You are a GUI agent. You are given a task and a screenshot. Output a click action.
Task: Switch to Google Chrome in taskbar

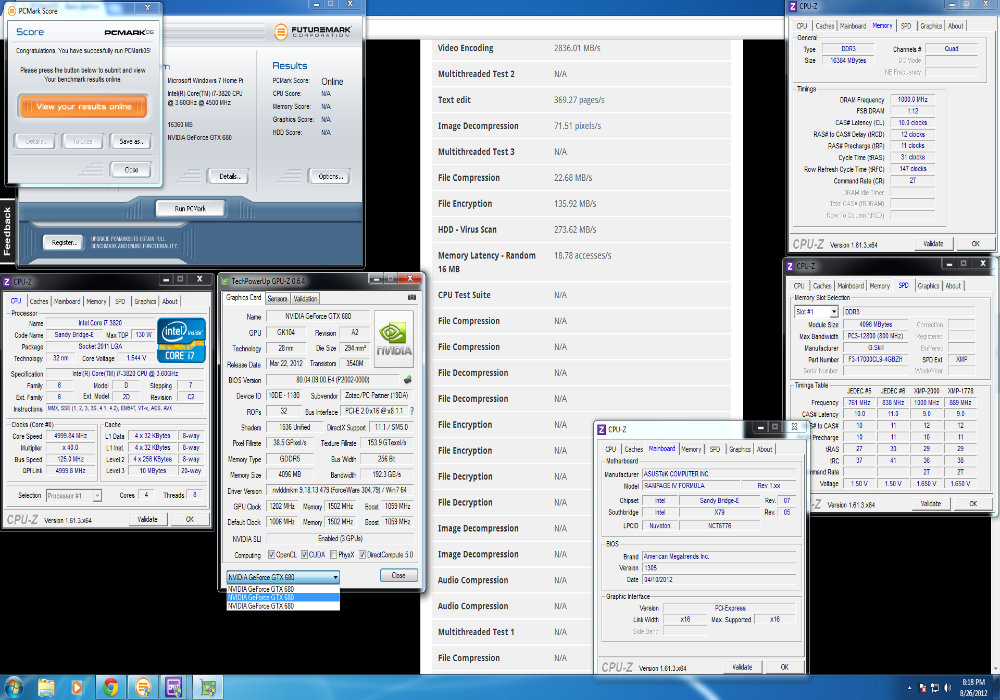click(x=110, y=687)
